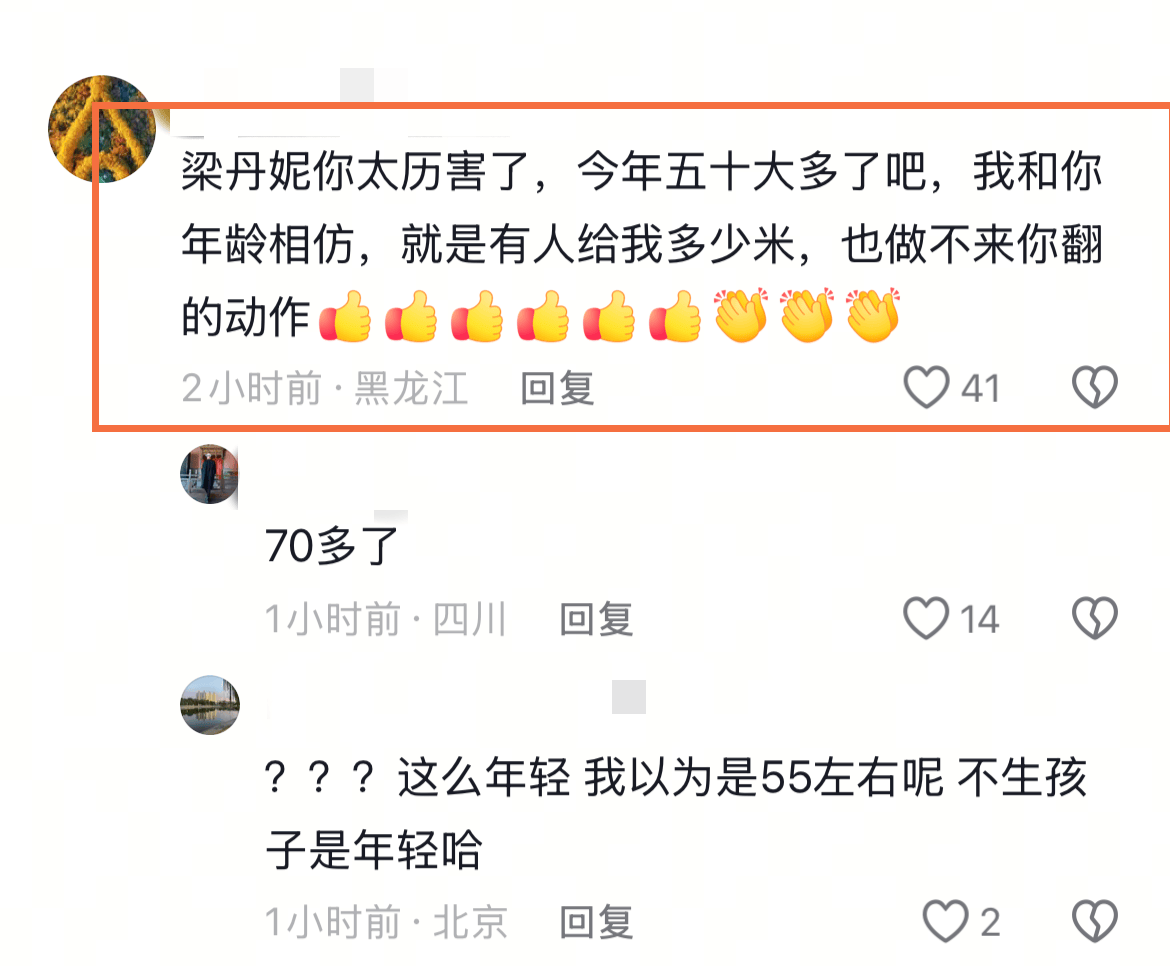Click 回复 under the Heilongjiang comment

tap(557, 389)
